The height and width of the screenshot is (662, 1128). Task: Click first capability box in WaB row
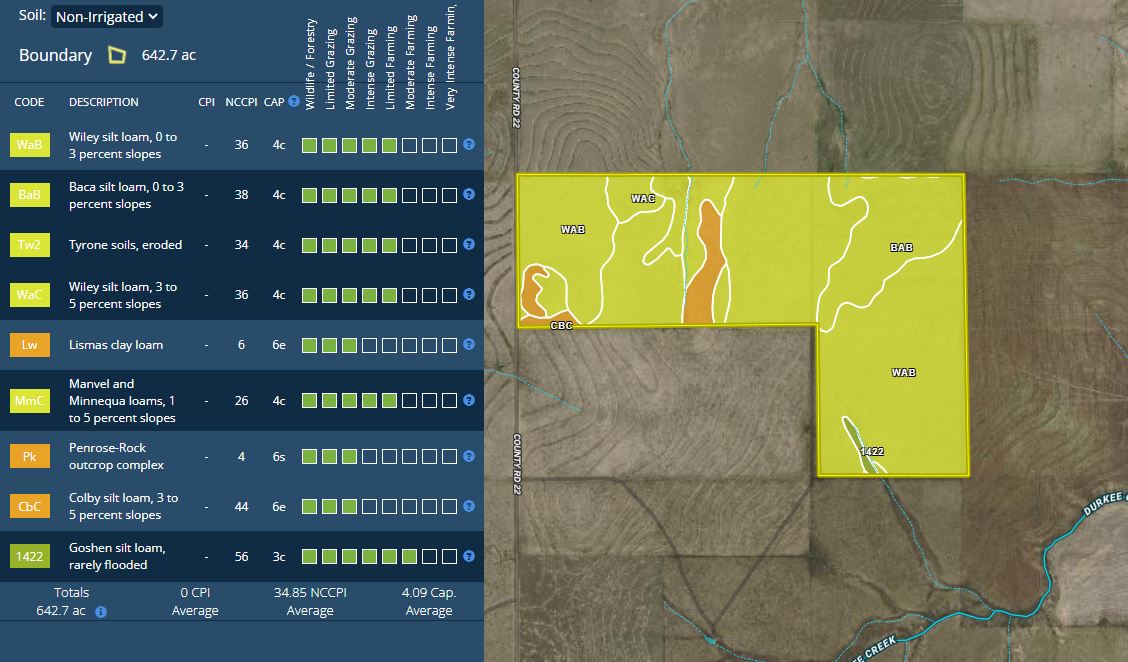[x=310, y=145]
